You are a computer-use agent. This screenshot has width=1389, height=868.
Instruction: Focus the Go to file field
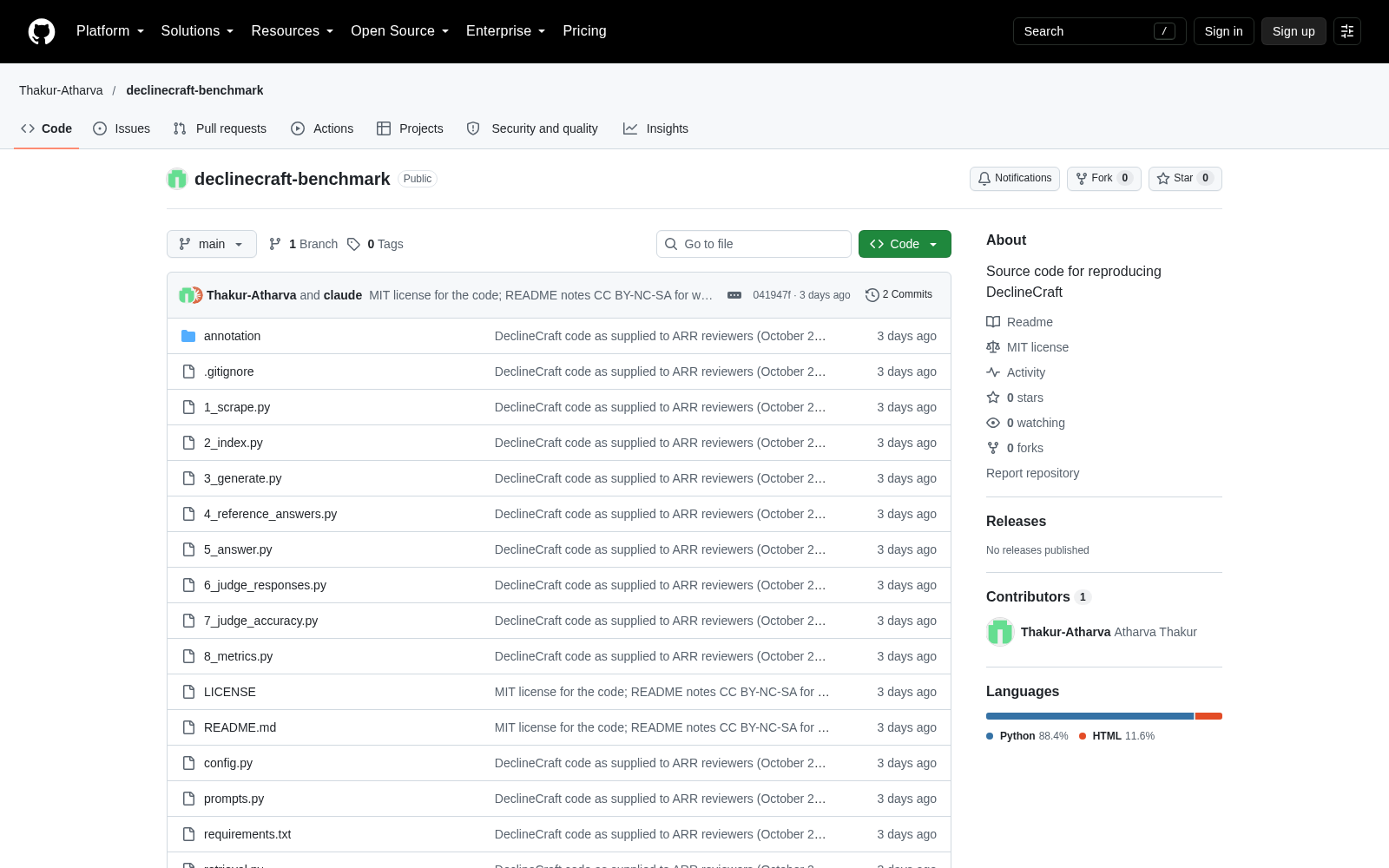tap(754, 244)
